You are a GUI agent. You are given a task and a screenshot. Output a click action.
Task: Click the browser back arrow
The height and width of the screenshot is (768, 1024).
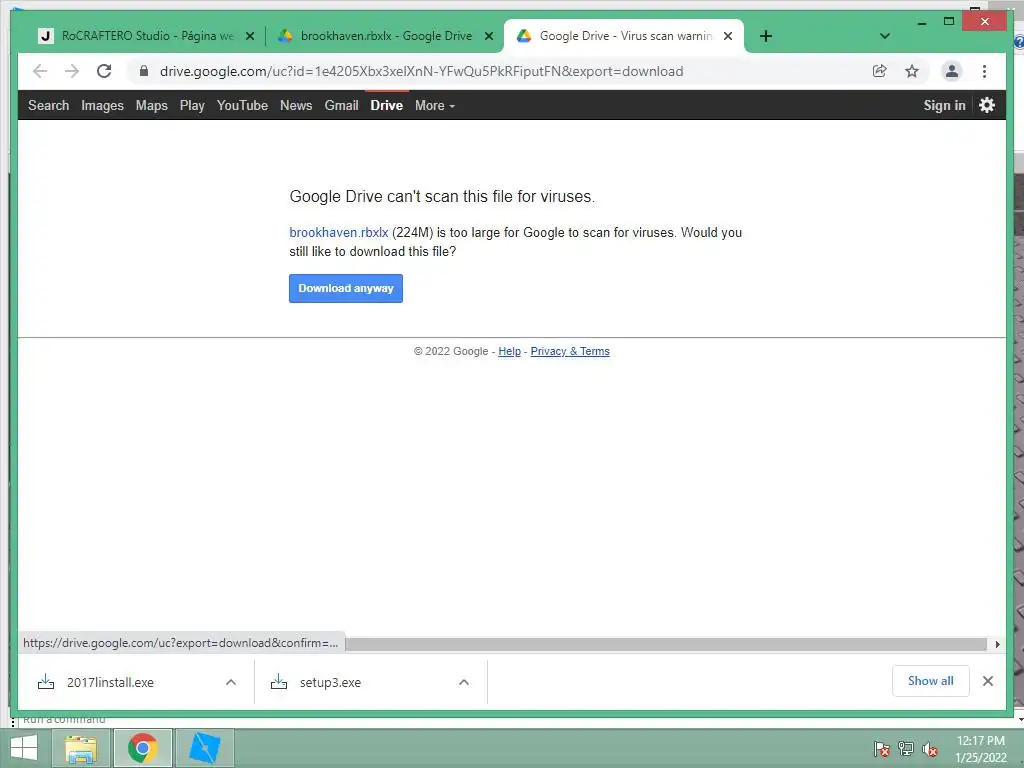point(40,71)
